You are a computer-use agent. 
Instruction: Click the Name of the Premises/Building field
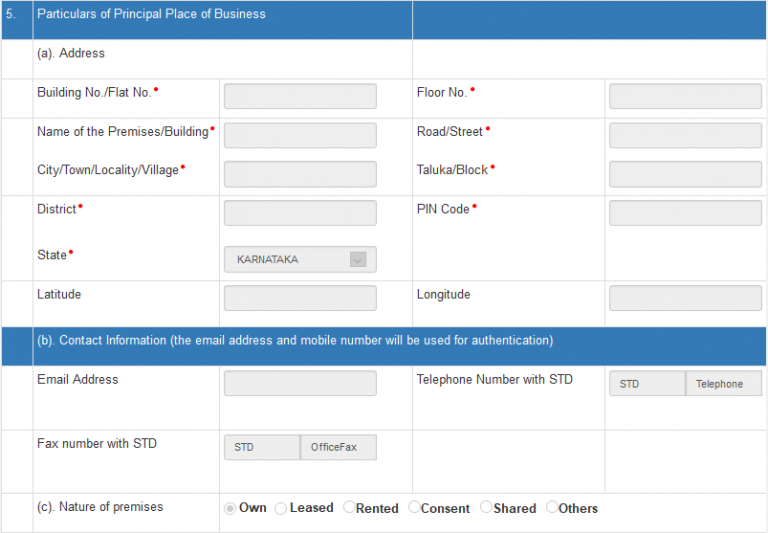(x=300, y=135)
